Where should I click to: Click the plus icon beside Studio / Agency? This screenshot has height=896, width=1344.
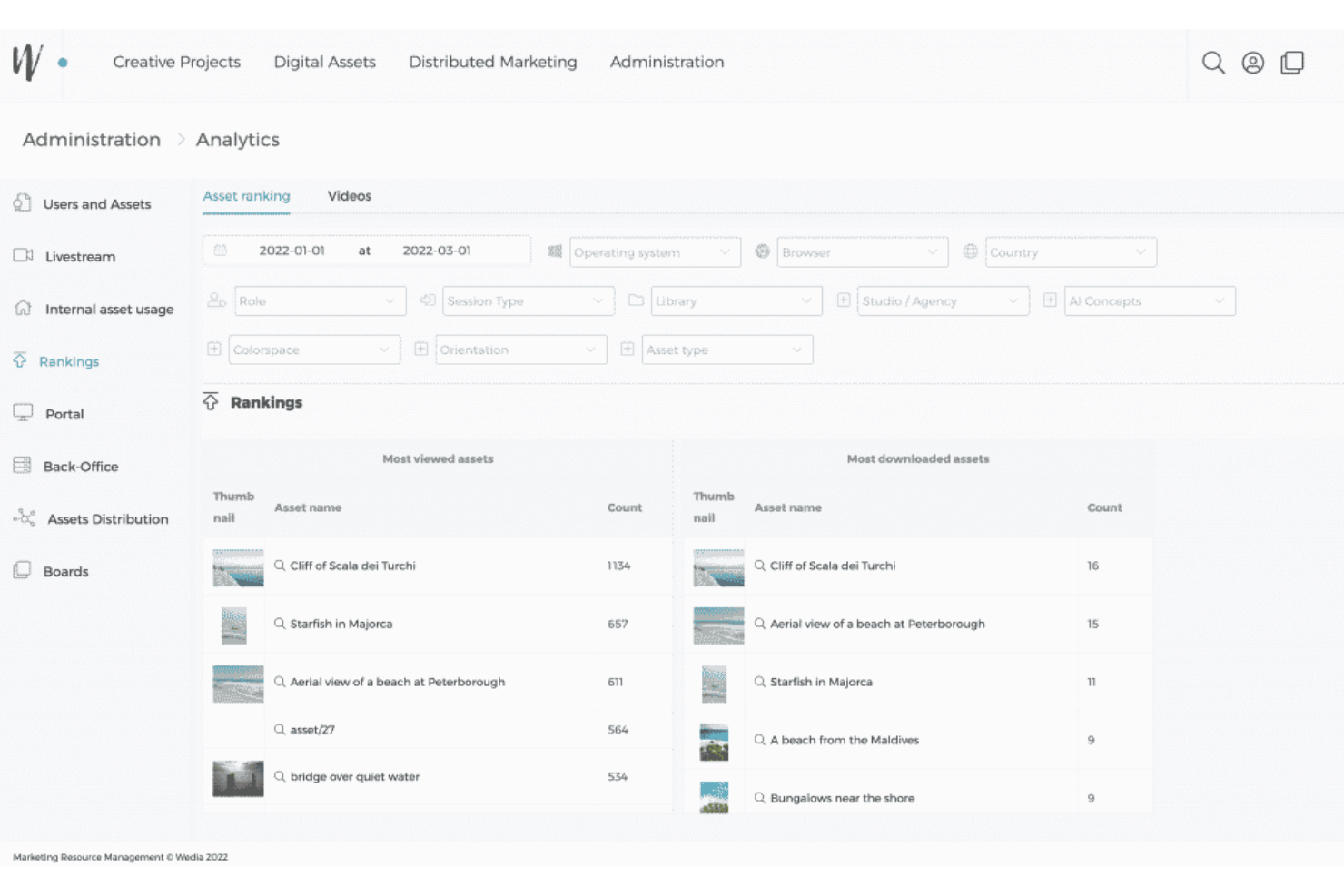[844, 300]
